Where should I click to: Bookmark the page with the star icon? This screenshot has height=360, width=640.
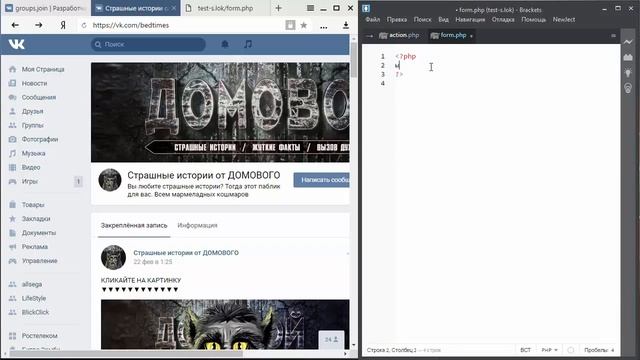tap(304, 25)
